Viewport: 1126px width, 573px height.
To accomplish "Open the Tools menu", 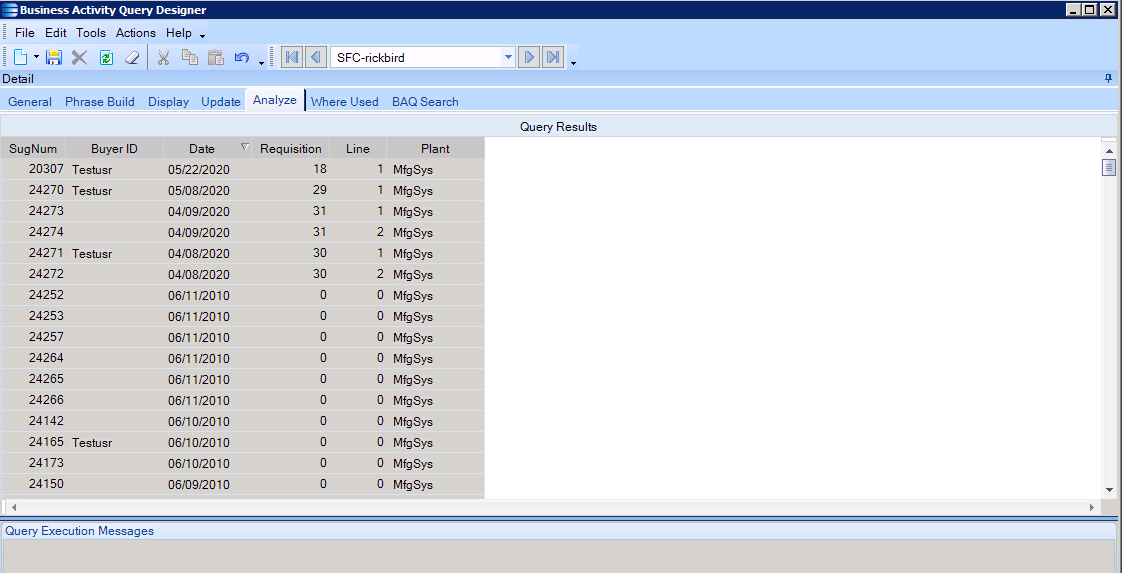I will (x=90, y=33).
